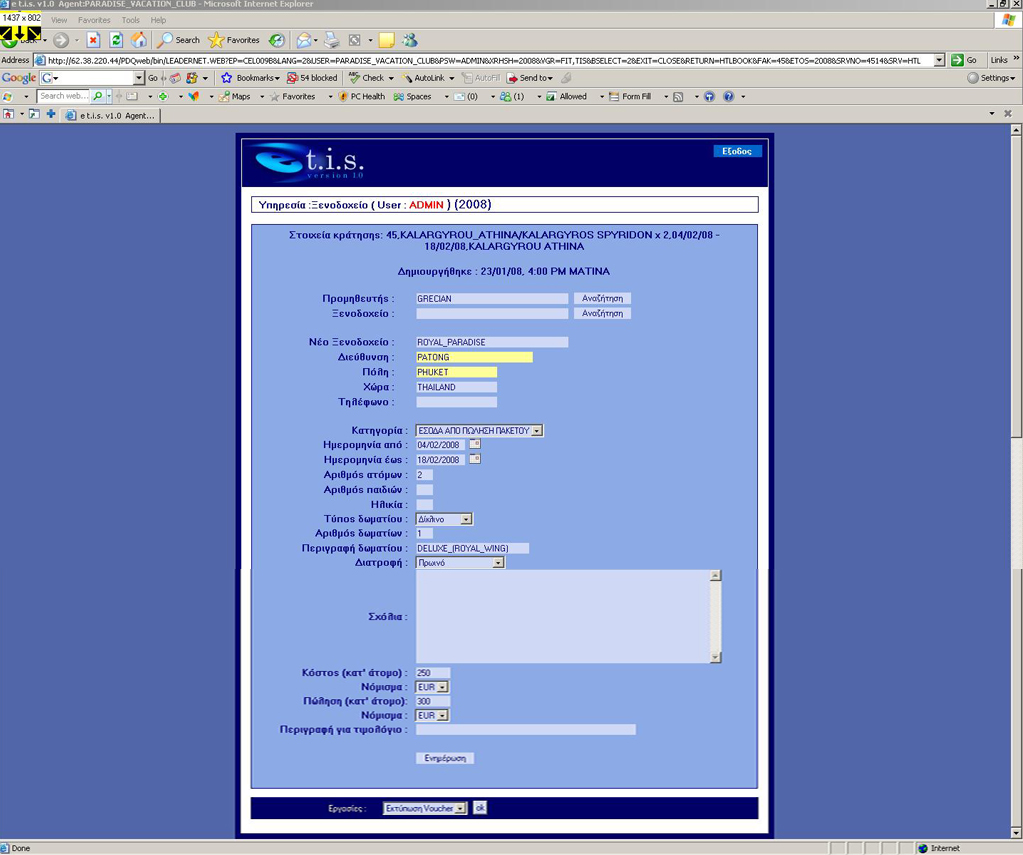Select the e.t.i.s. v1.0 Agent browser tab
Viewport: 1023px width, 855px height.
[x=110, y=116]
